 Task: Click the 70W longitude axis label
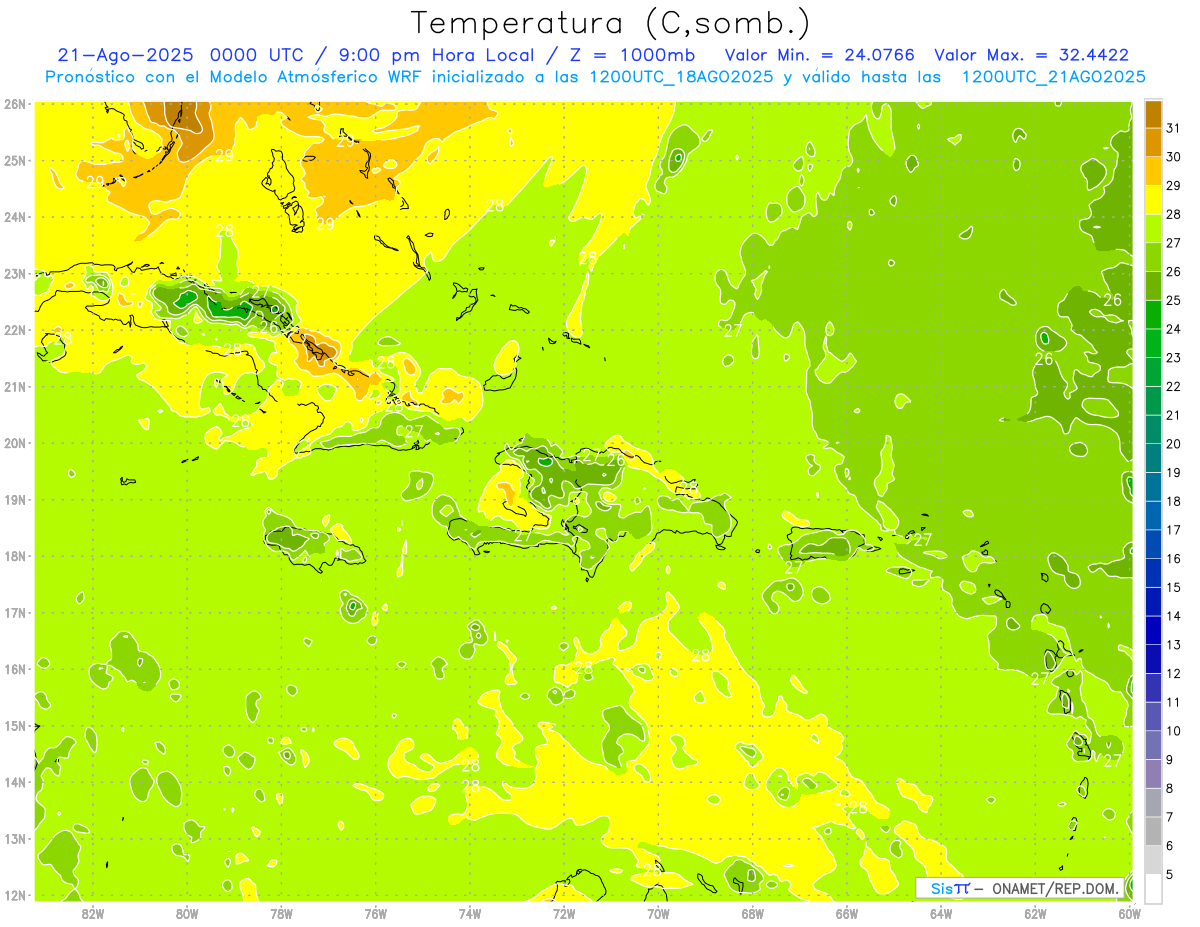(658, 913)
